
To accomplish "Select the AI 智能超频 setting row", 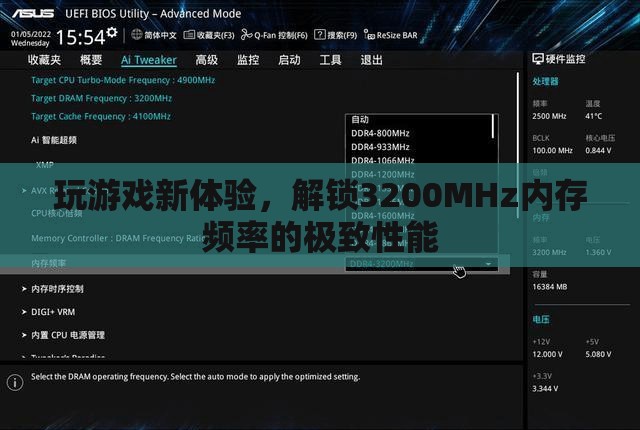I will pos(54,140).
